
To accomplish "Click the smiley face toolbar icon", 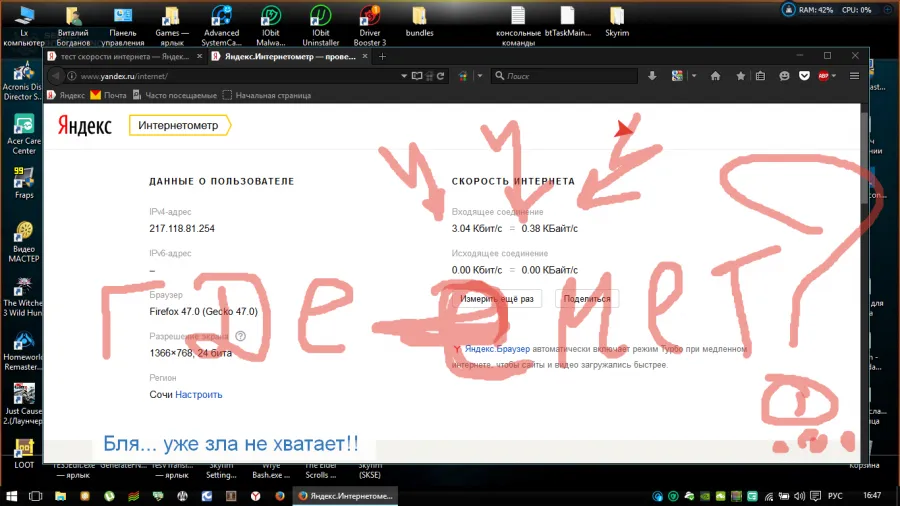I will point(784,76).
